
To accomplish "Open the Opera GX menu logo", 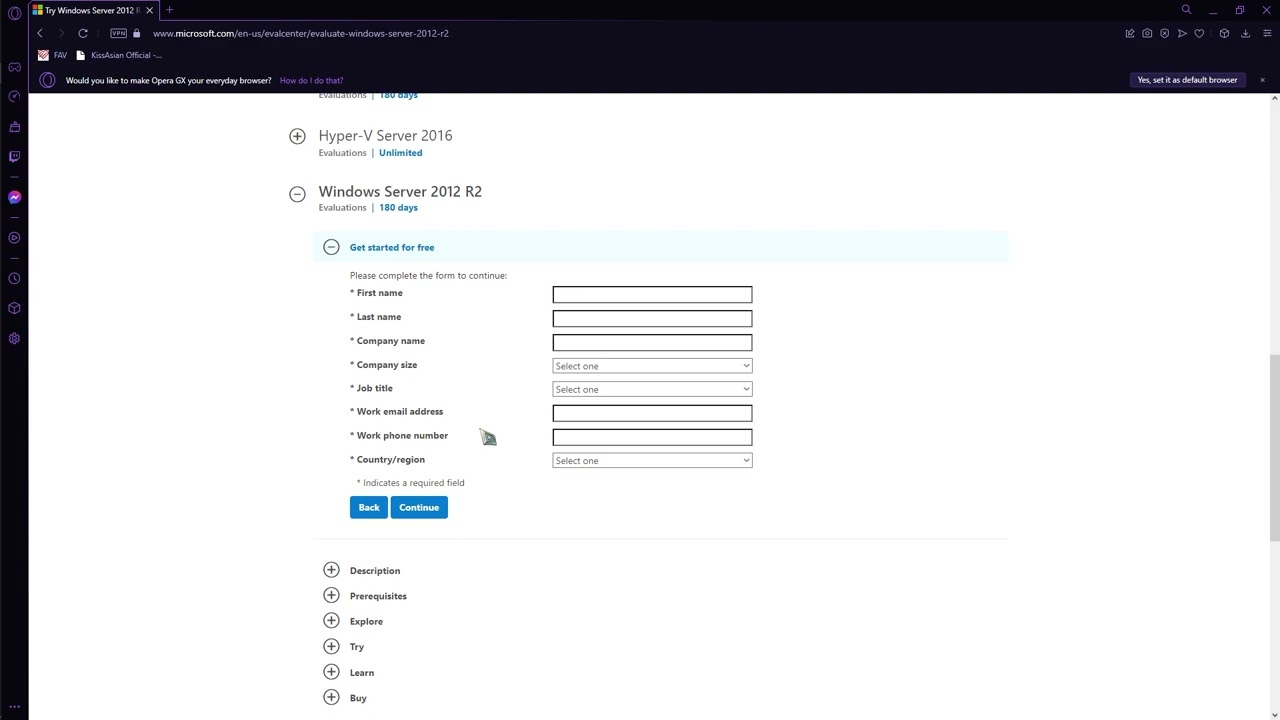I will [14, 11].
